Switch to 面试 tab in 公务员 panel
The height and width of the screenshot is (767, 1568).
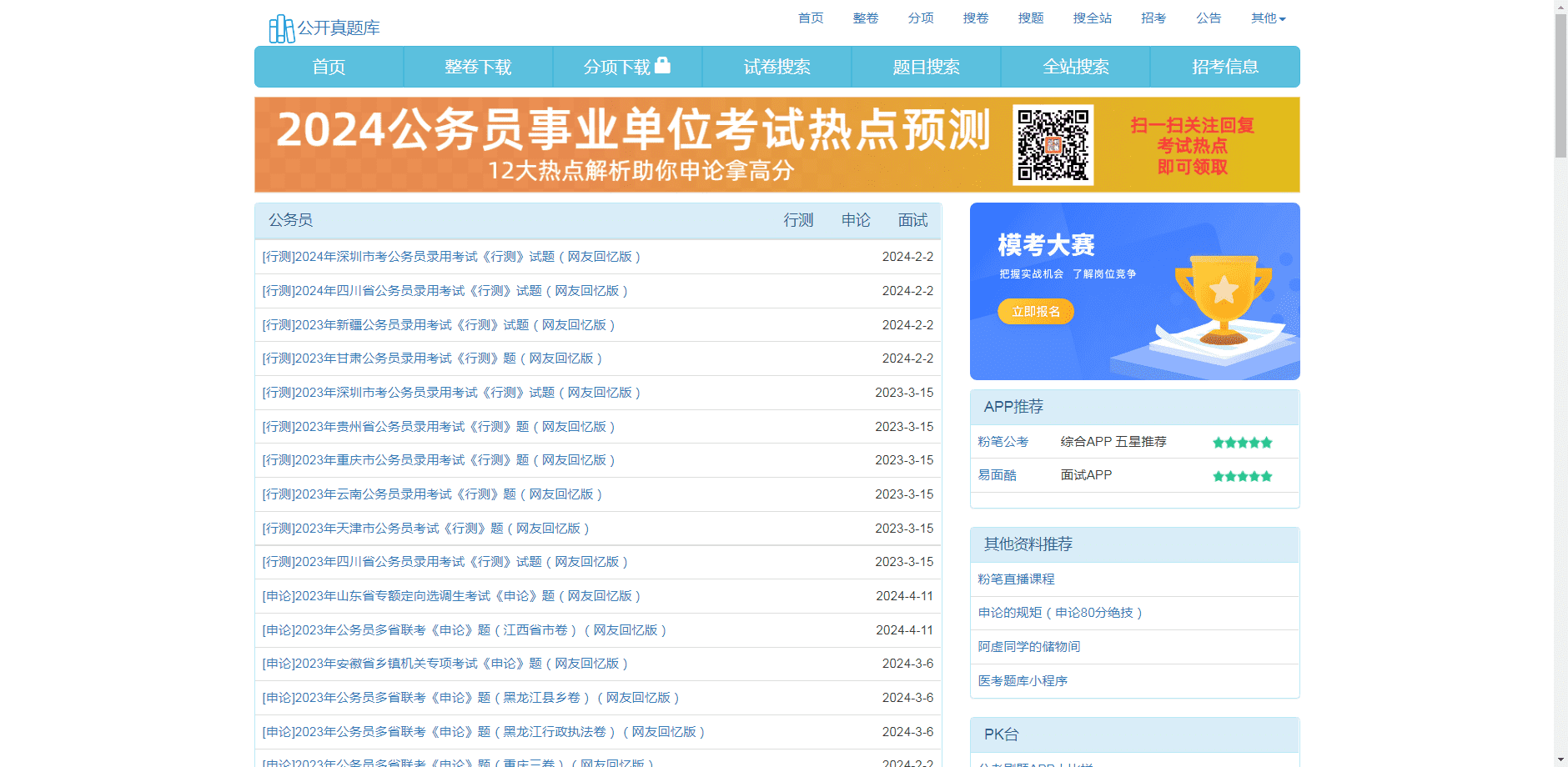912,220
